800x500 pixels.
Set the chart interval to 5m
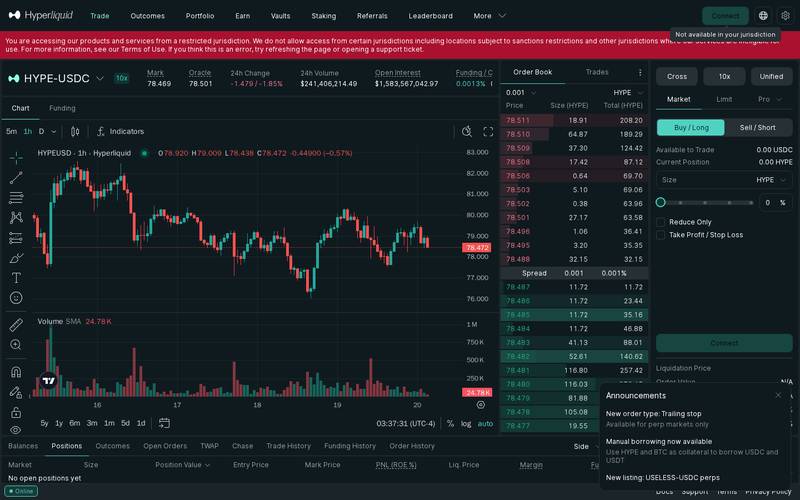click(11, 132)
